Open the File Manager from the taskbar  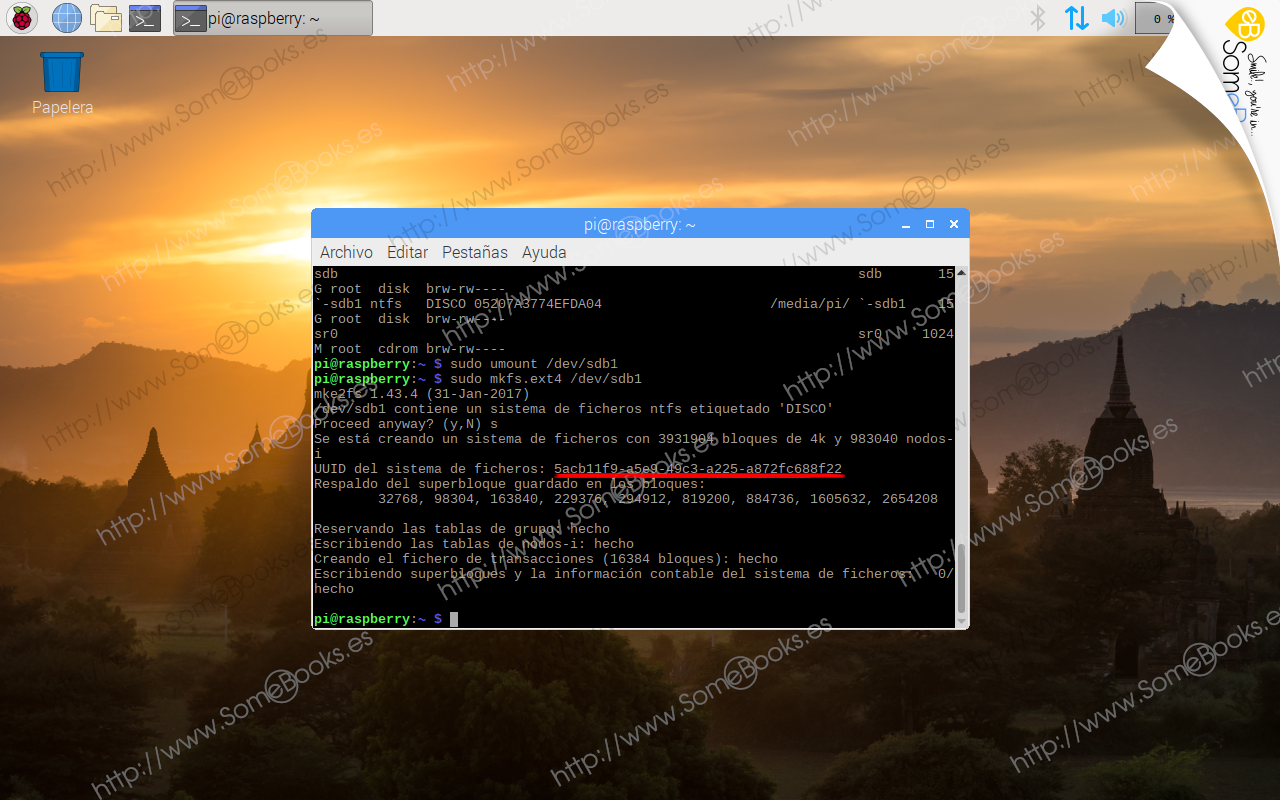pyautogui.click(x=105, y=17)
